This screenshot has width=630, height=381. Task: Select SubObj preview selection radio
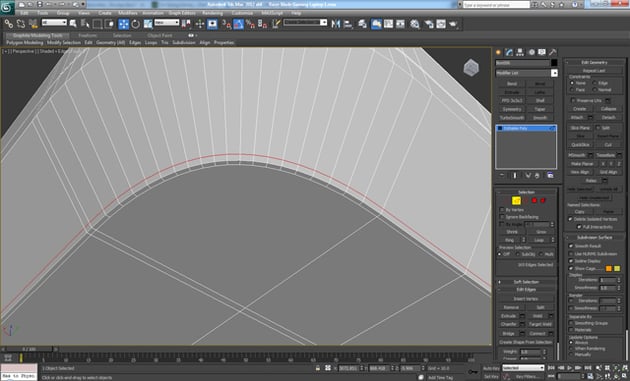point(518,254)
